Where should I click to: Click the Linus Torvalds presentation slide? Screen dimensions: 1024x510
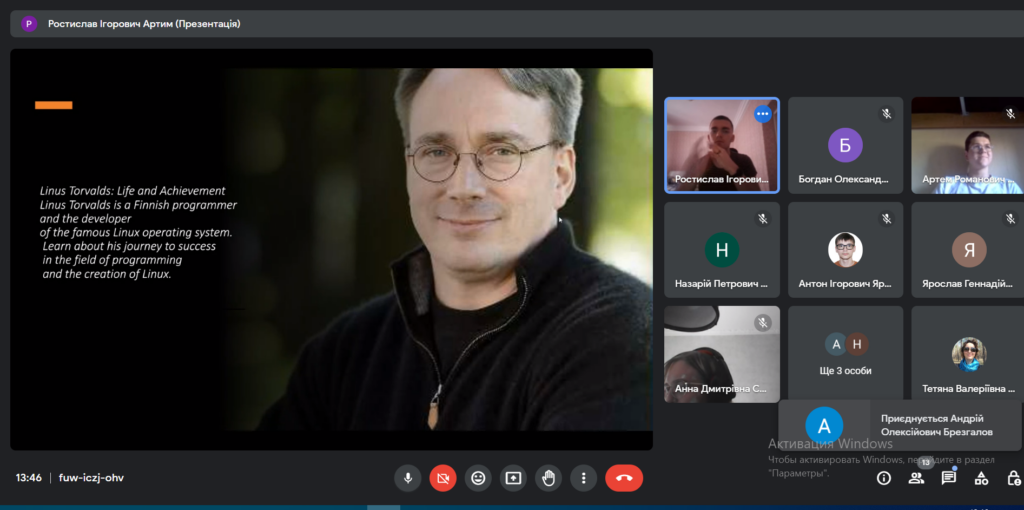[x=331, y=249]
